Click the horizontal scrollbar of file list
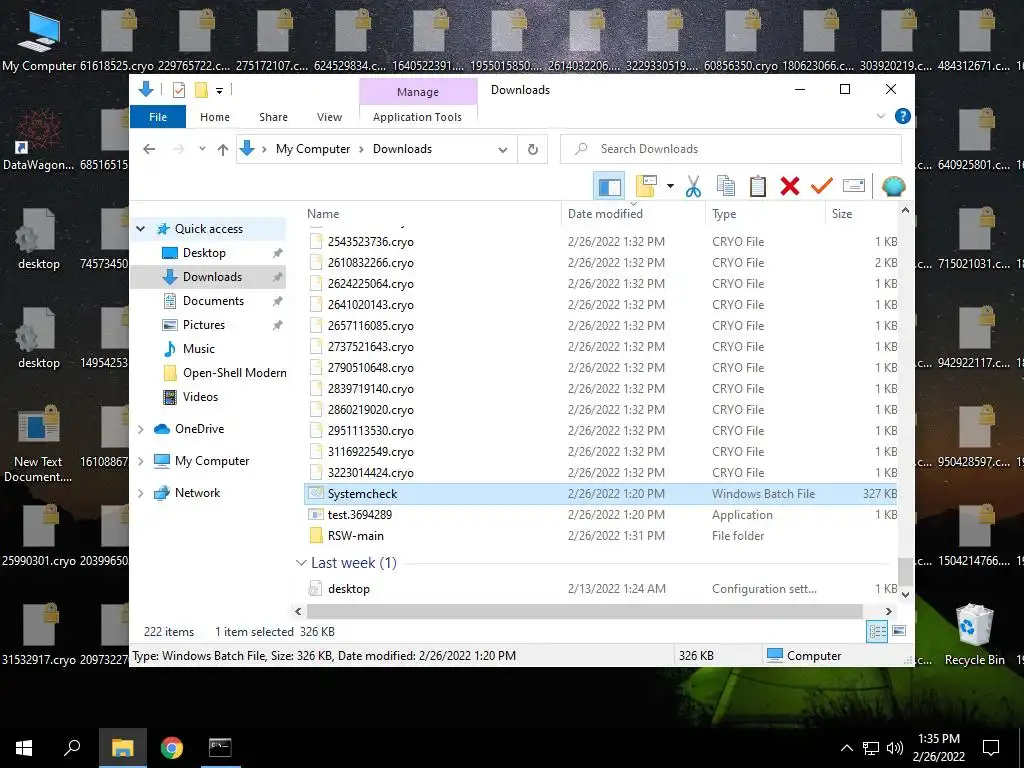 [584, 611]
